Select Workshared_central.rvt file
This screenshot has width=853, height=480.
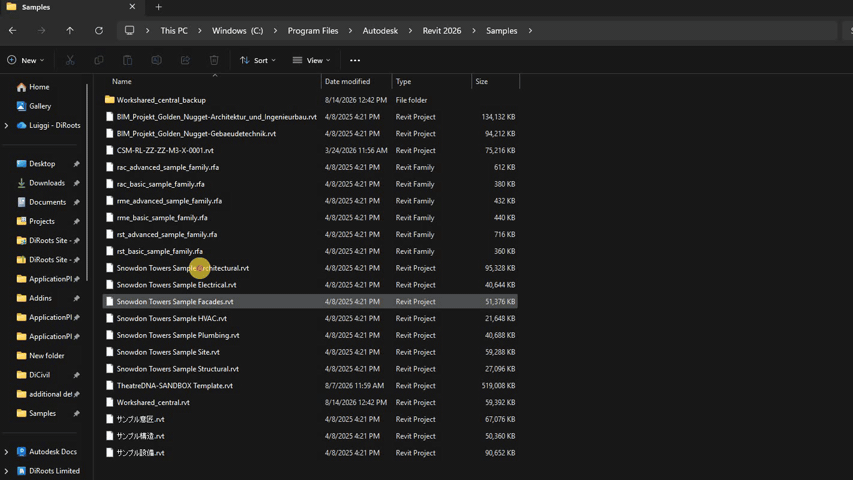[x=310, y=403]
